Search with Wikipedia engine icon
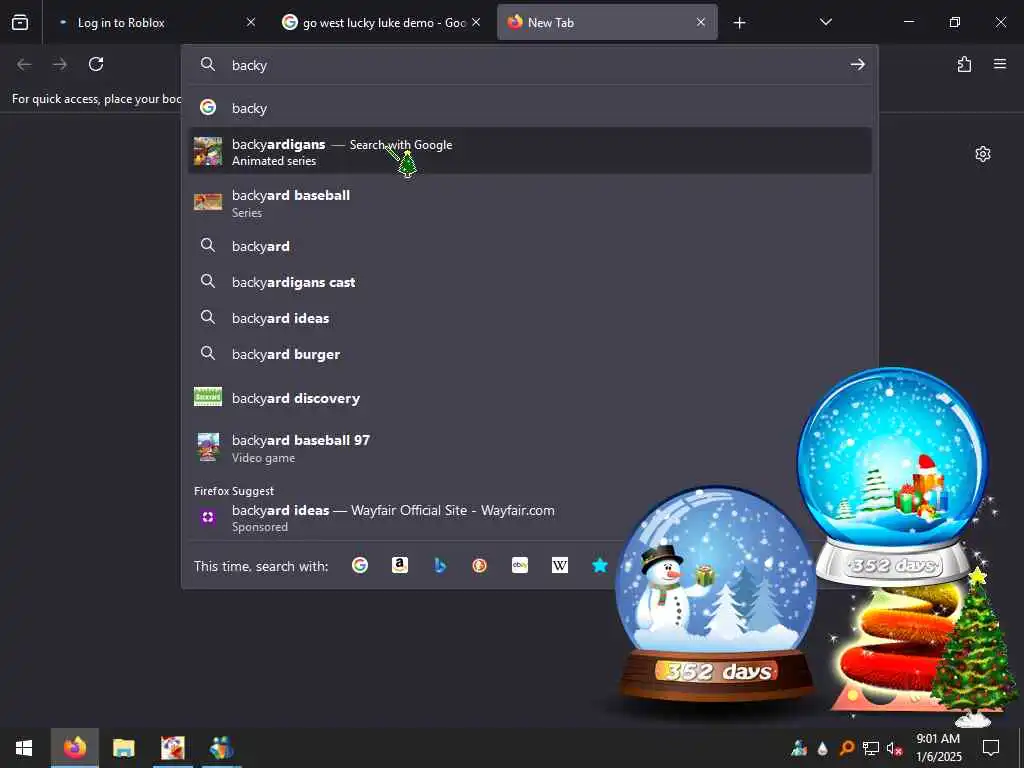Screen dimensions: 1024x768 [560, 566]
